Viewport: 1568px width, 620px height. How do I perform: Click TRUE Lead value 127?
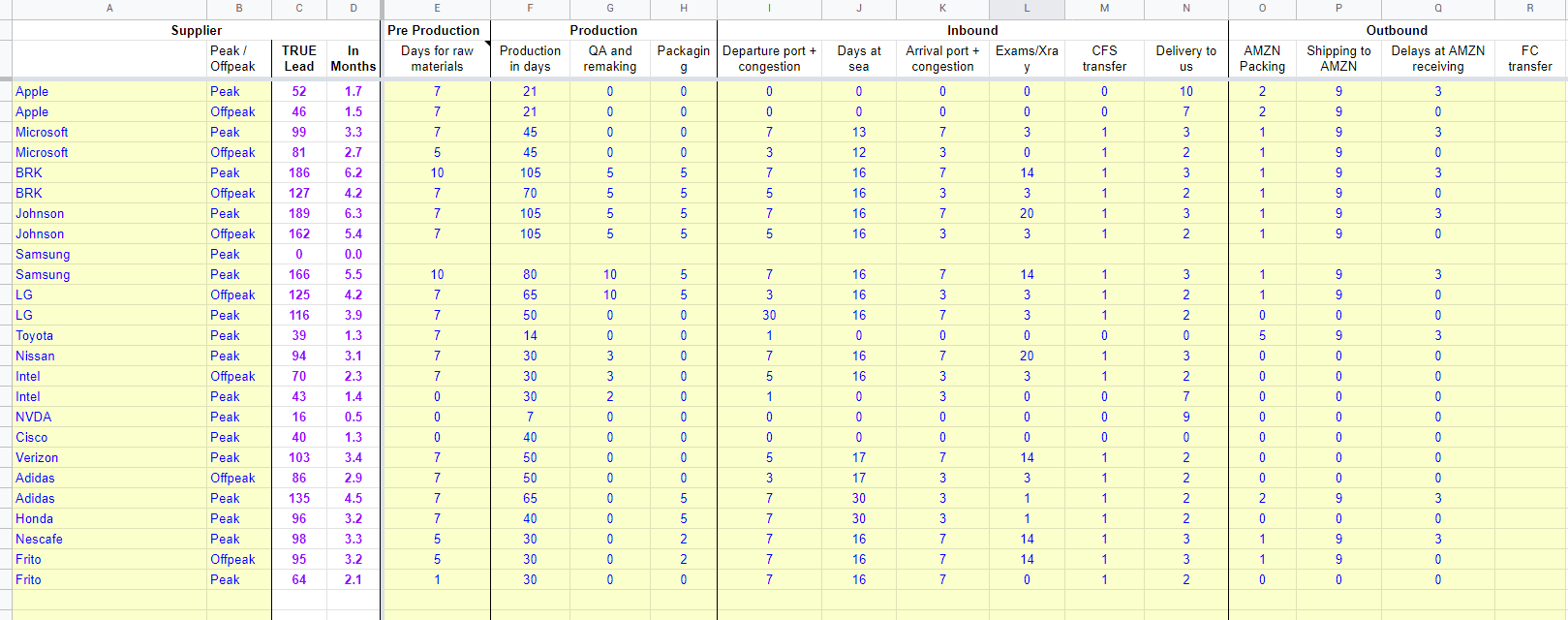coord(299,193)
